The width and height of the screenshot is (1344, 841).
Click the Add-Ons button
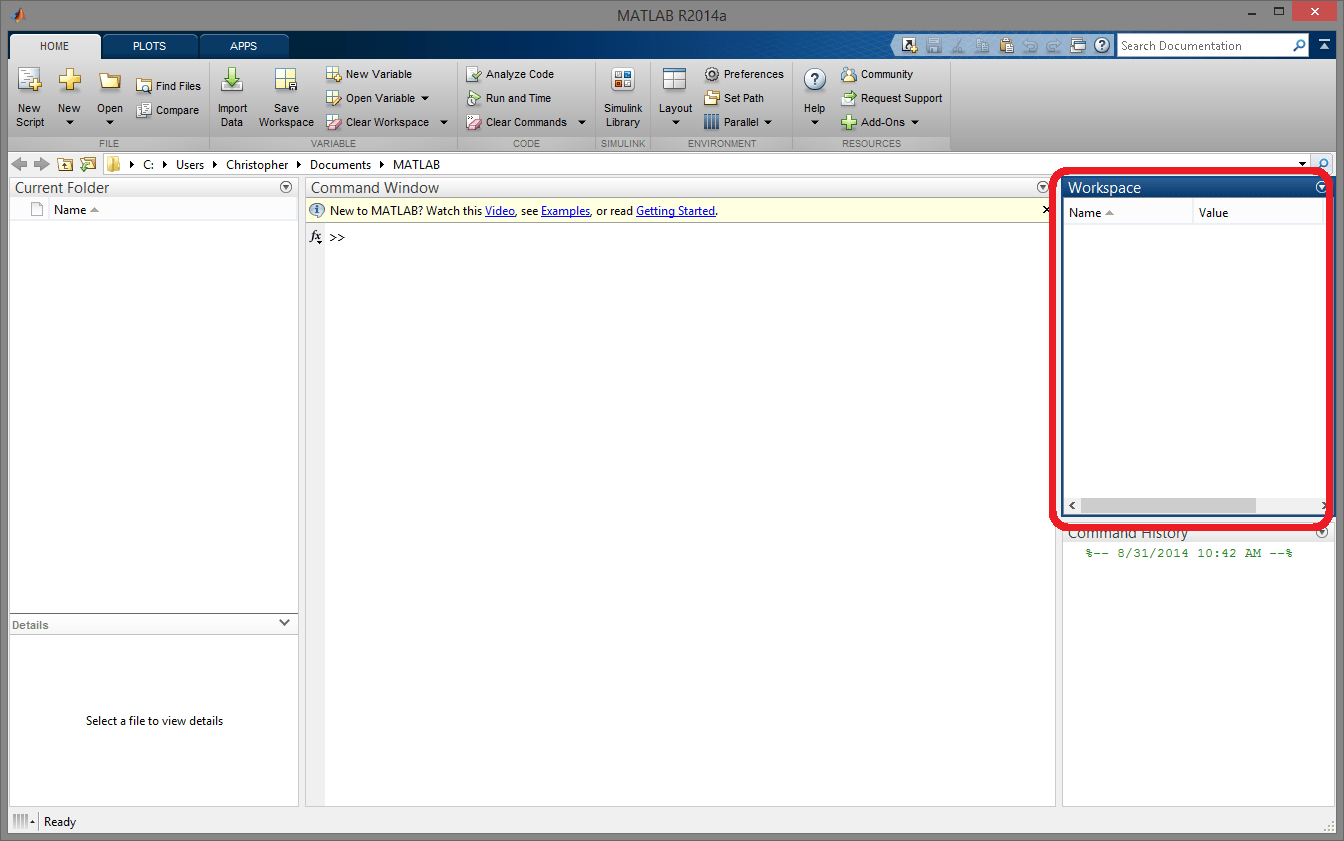pyautogui.click(x=873, y=122)
